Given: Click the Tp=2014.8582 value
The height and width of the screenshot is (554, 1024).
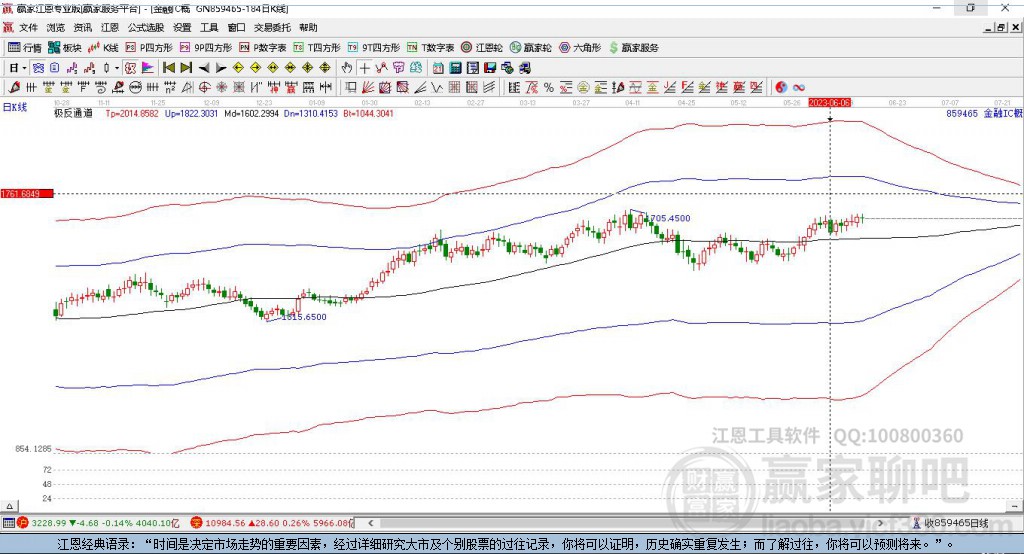Looking at the screenshot, I should tap(132, 113).
